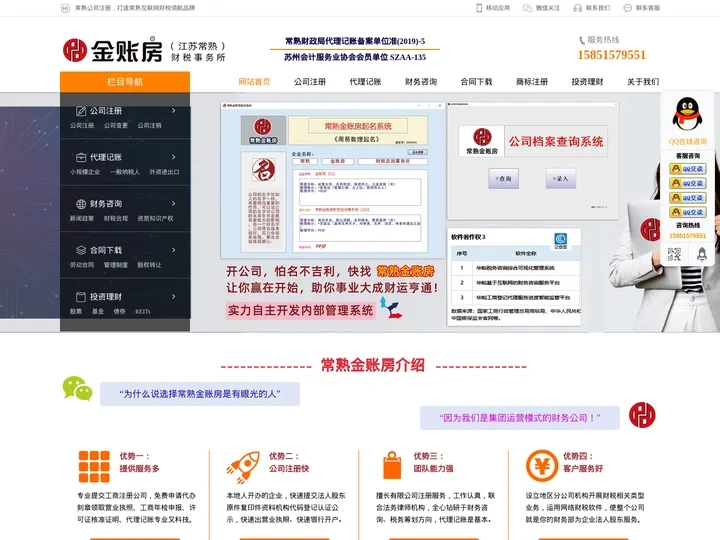720x540 pixels.
Task: Open the 基金 sidebar sublink
Action: 98,311
